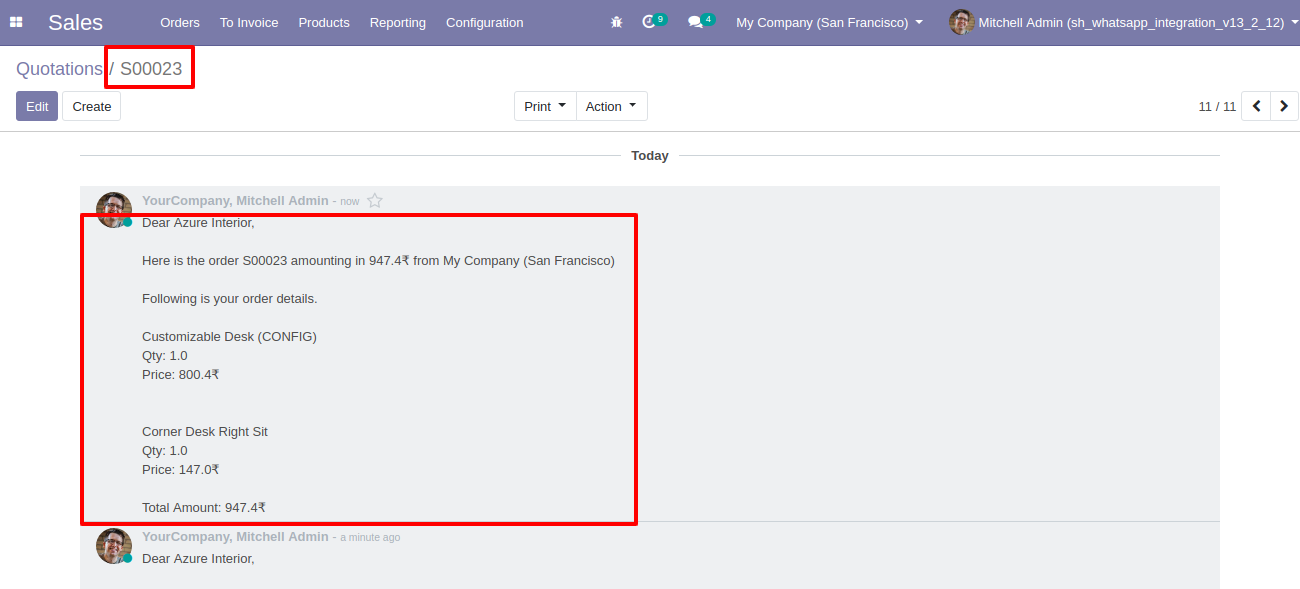
Task: Star the latest Mitchell Admin message
Action: click(x=375, y=201)
